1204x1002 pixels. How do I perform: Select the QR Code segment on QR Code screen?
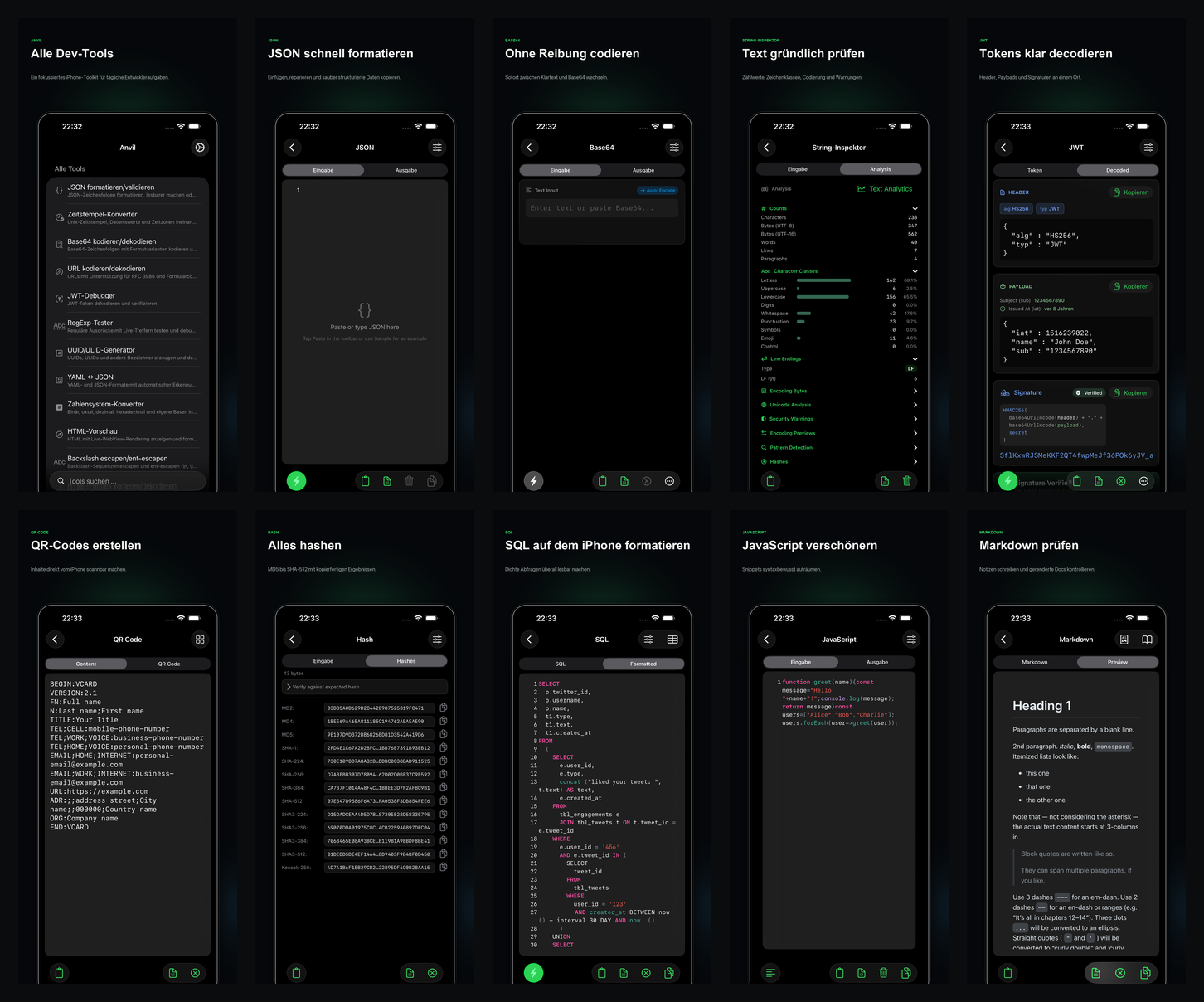169,664
